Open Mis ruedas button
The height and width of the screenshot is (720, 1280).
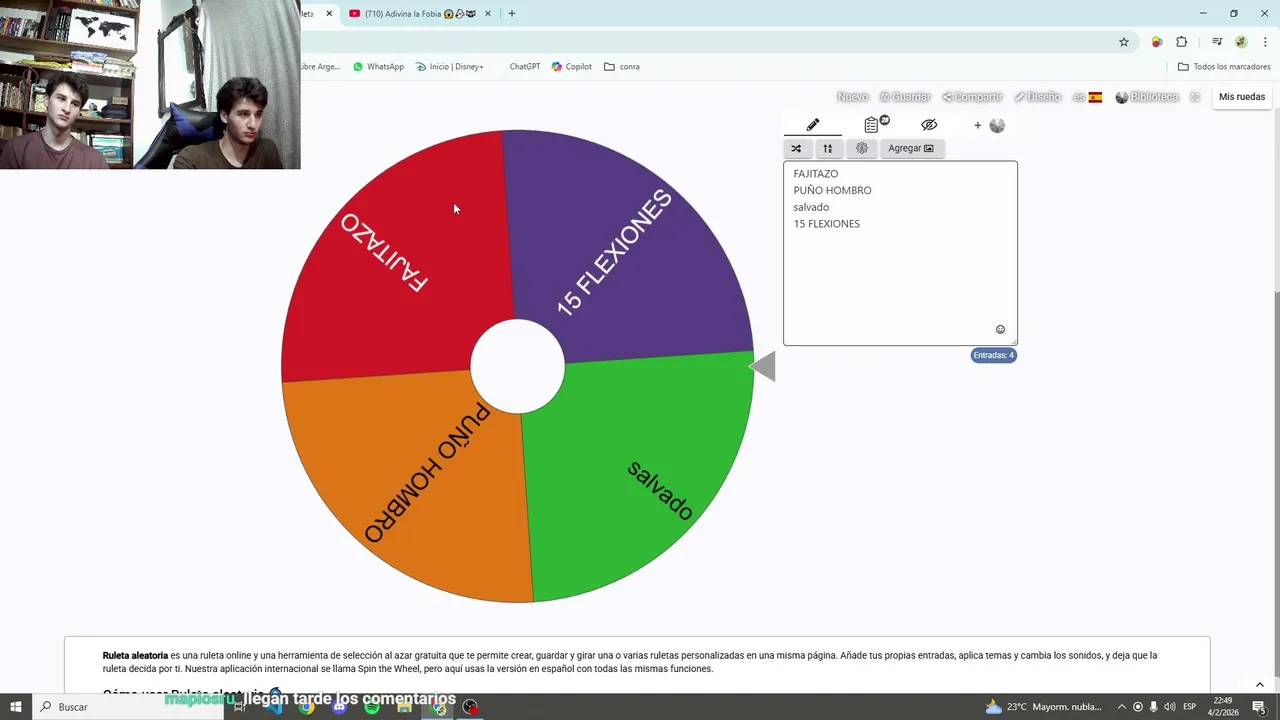pyautogui.click(x=1242, y=97)
